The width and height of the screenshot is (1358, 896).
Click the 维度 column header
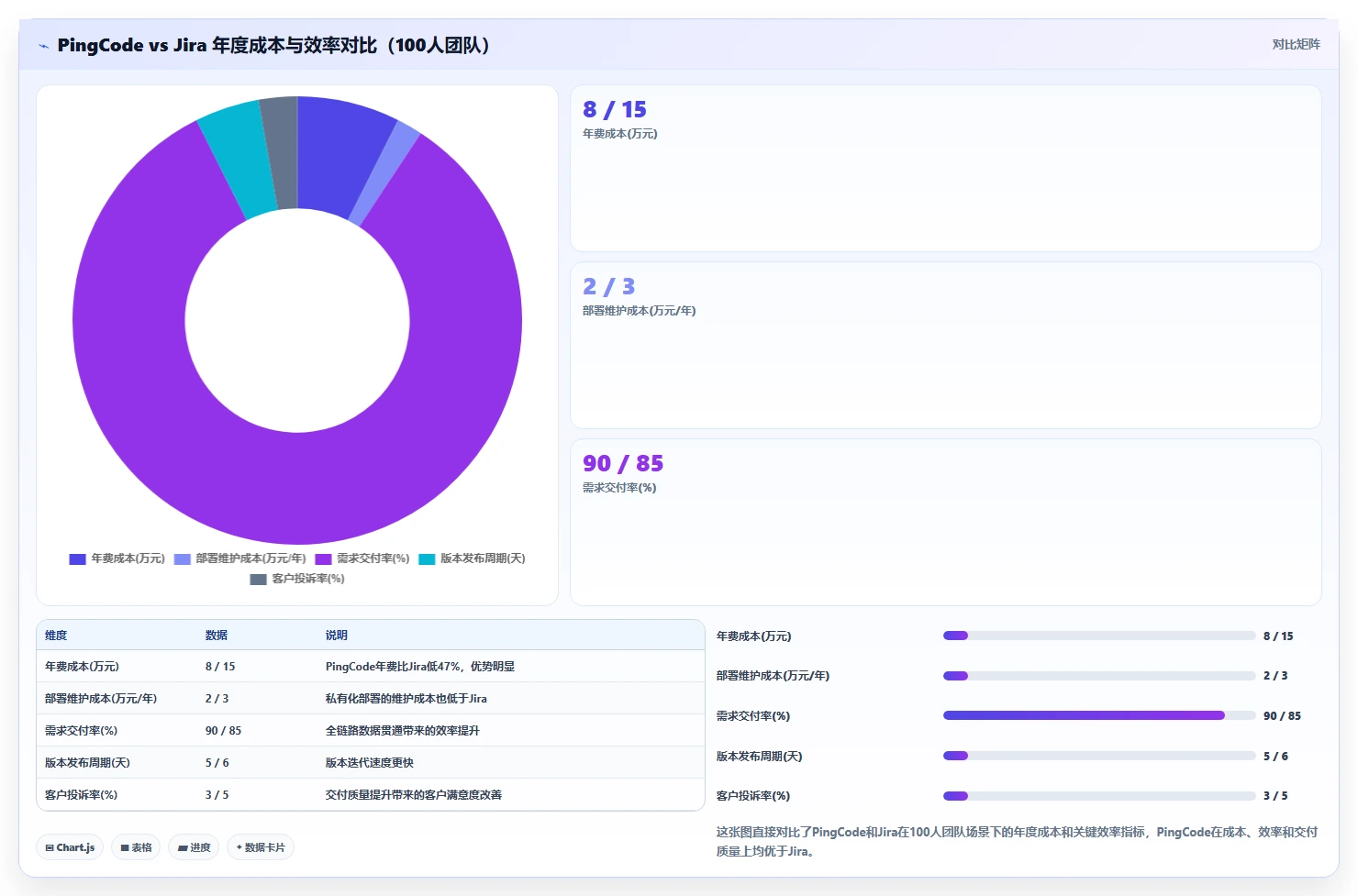[56, 636]
